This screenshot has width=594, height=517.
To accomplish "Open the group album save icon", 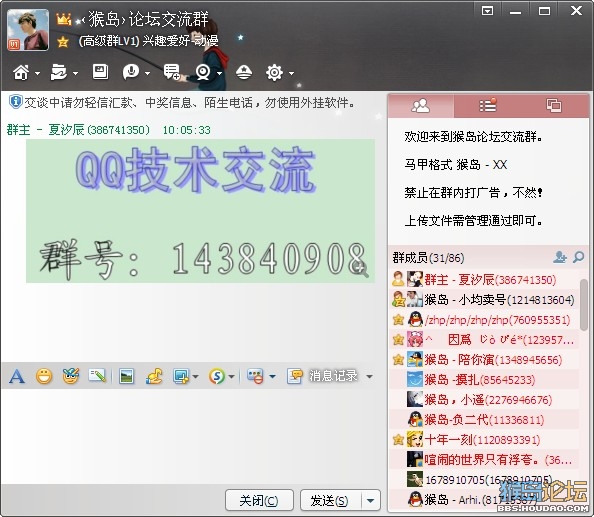I will click(x=100, y=72).
